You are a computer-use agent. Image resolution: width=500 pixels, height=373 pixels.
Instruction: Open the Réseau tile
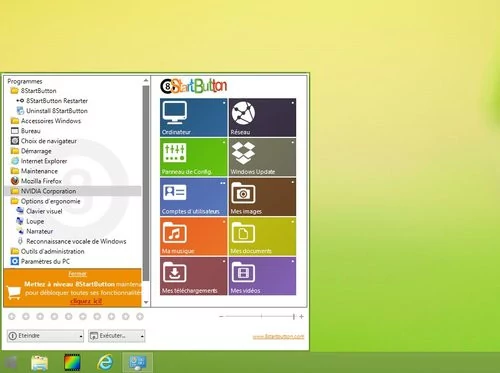pyautogui.click(x=262, y=117)
